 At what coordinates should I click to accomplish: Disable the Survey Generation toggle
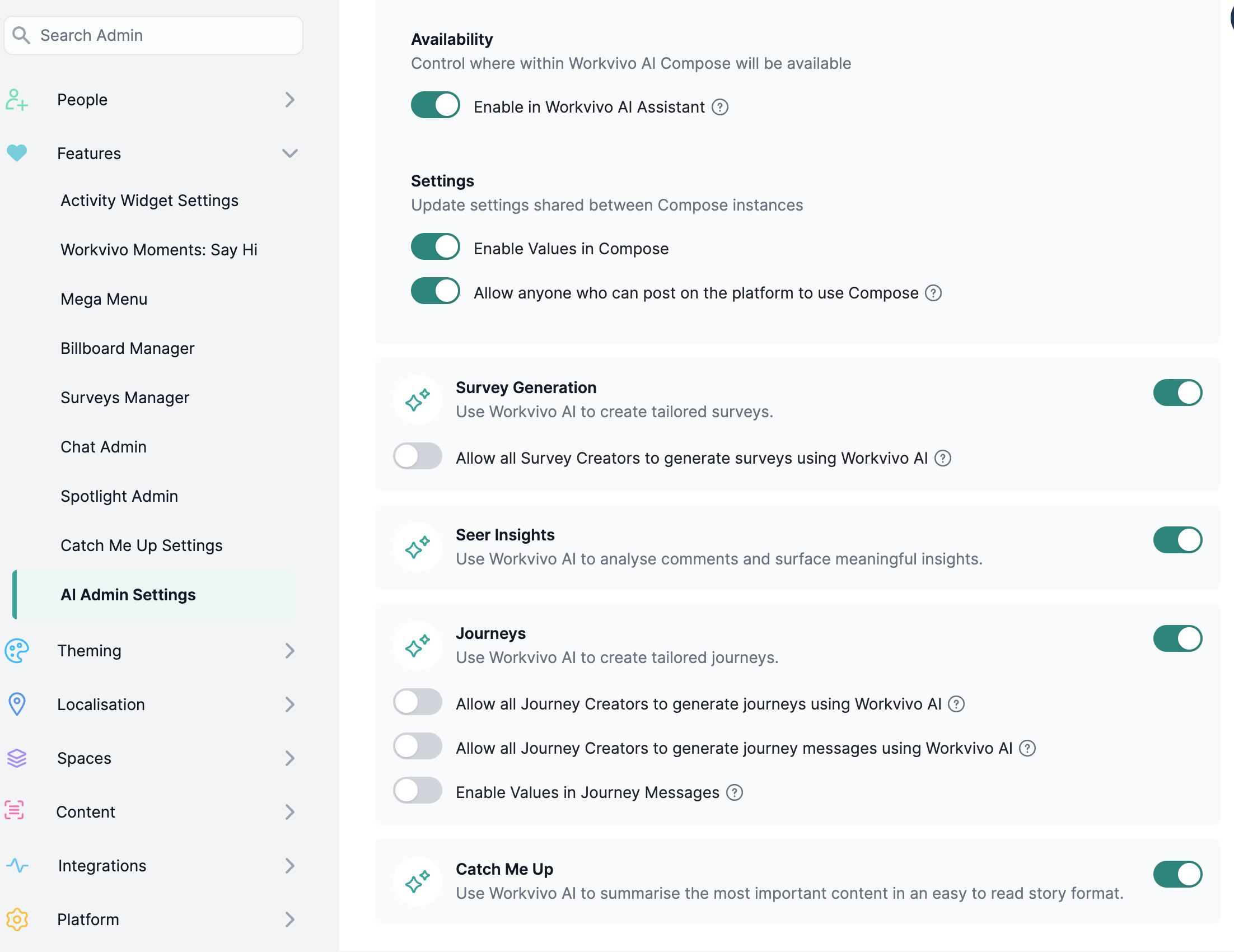click(1177, 393)
